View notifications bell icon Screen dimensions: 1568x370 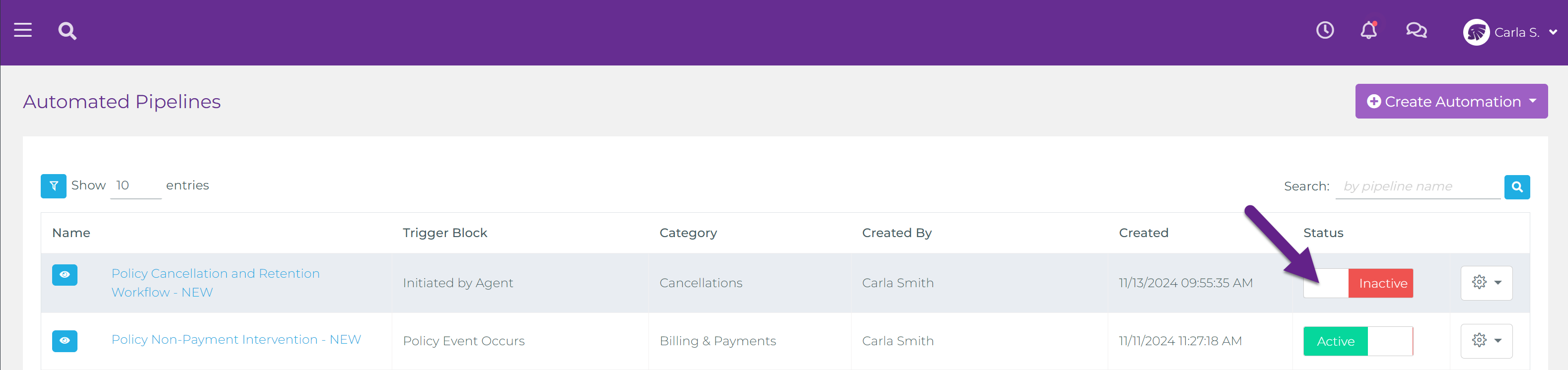click(x=1368, y=30)
